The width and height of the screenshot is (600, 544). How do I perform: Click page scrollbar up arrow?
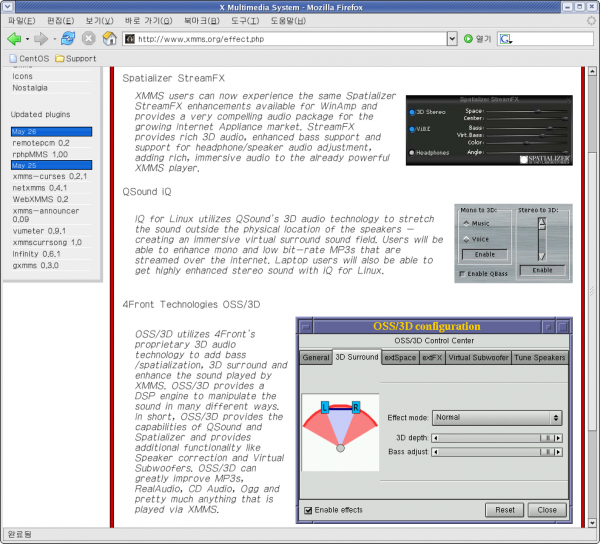click(592, 71)
